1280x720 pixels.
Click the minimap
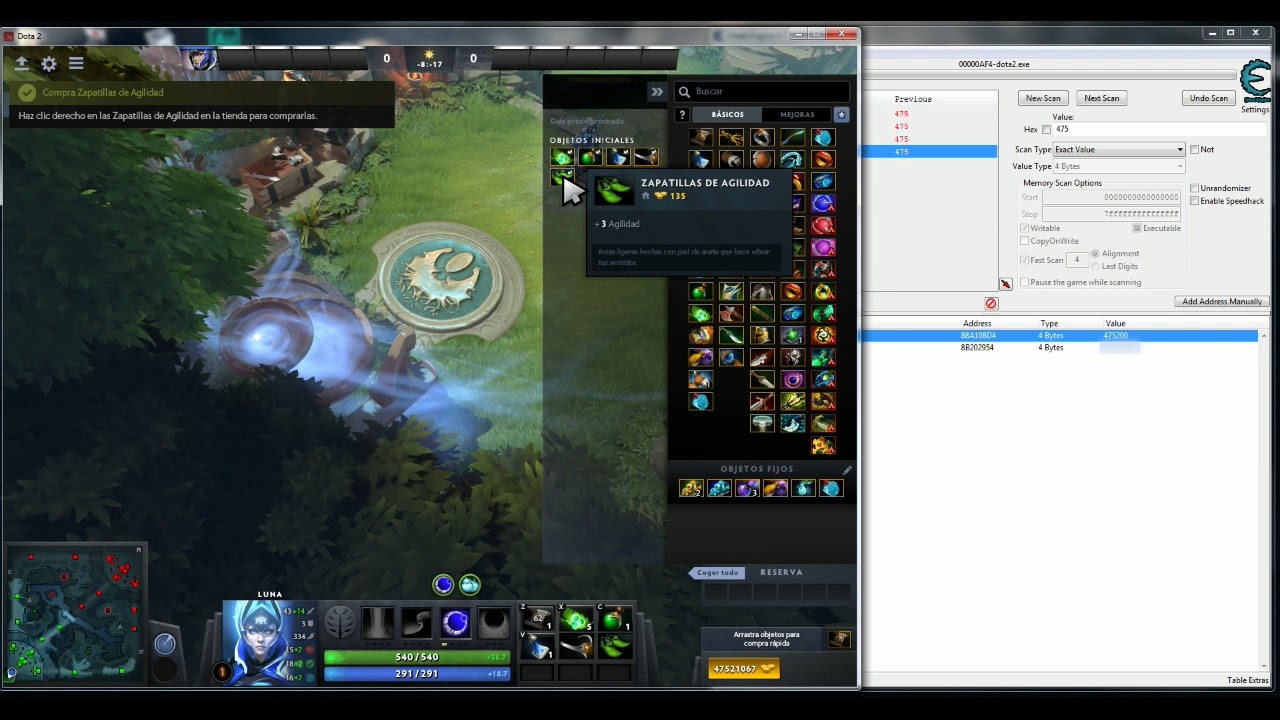[x=74, y=613]
